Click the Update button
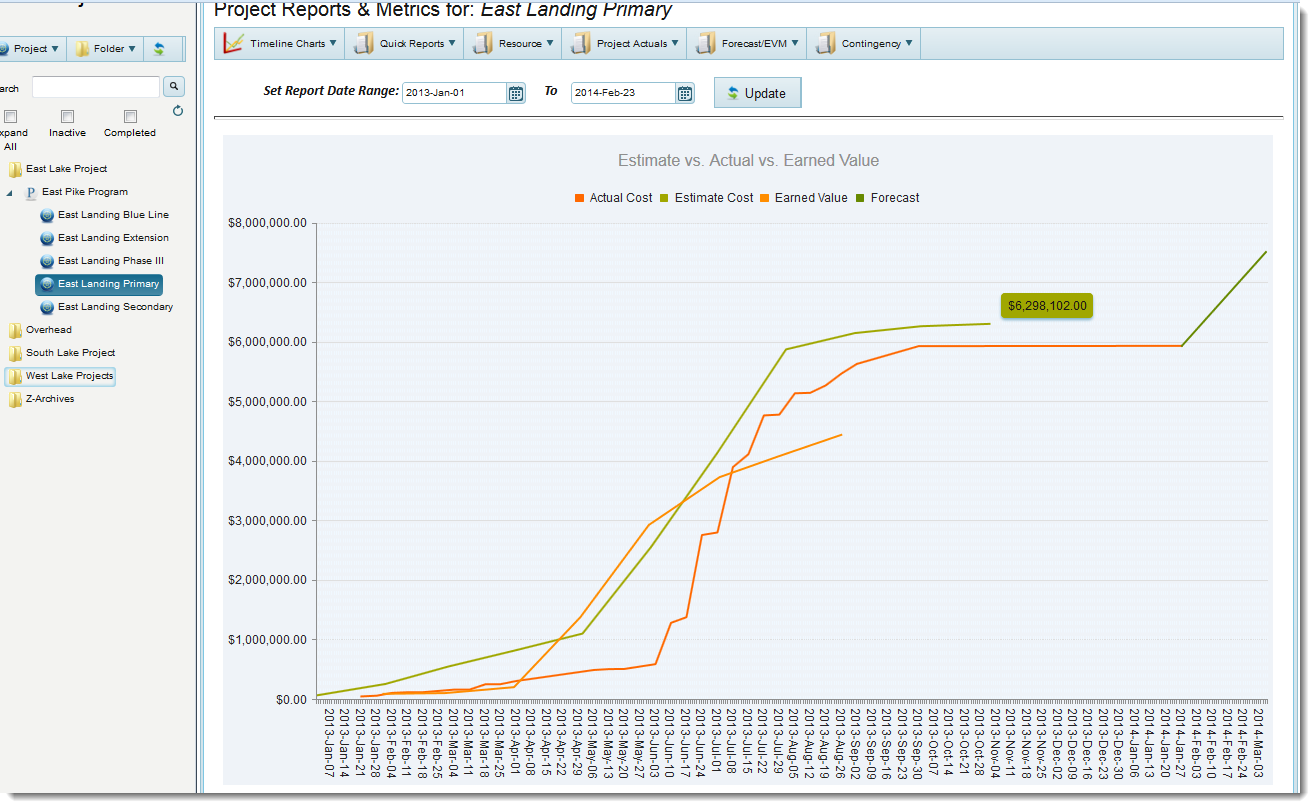Screen dimensions: 1315x808 click(x=757, y=92)
